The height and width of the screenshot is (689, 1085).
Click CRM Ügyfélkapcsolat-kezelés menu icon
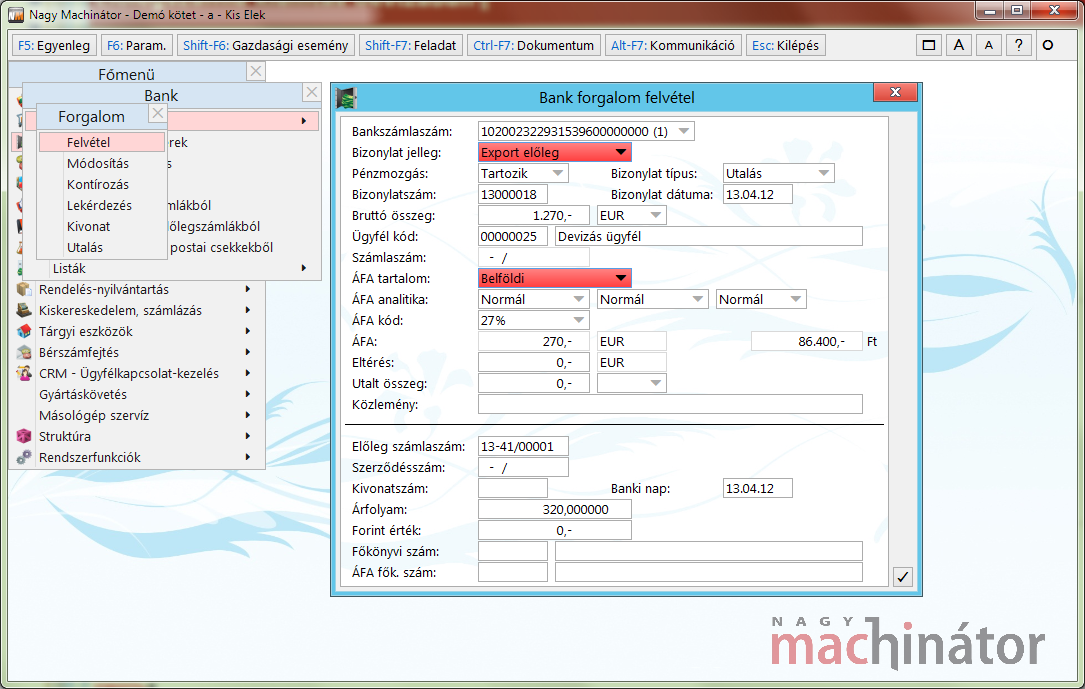24,374
